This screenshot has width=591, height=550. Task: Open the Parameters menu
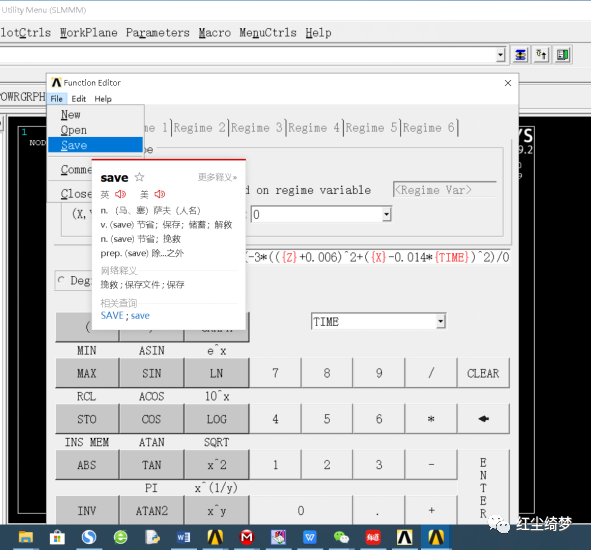(158, 33)
